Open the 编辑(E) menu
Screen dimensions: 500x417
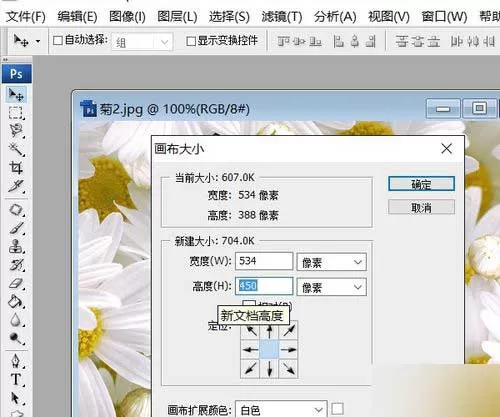click(x=77, y=16)
